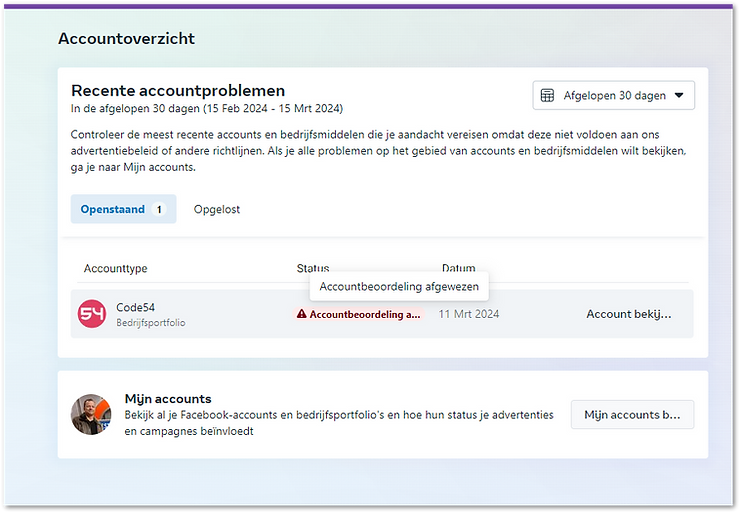Click the Mijn accounts heading
The width and height of the screenshot is (740, 513).
coord(168,399)
